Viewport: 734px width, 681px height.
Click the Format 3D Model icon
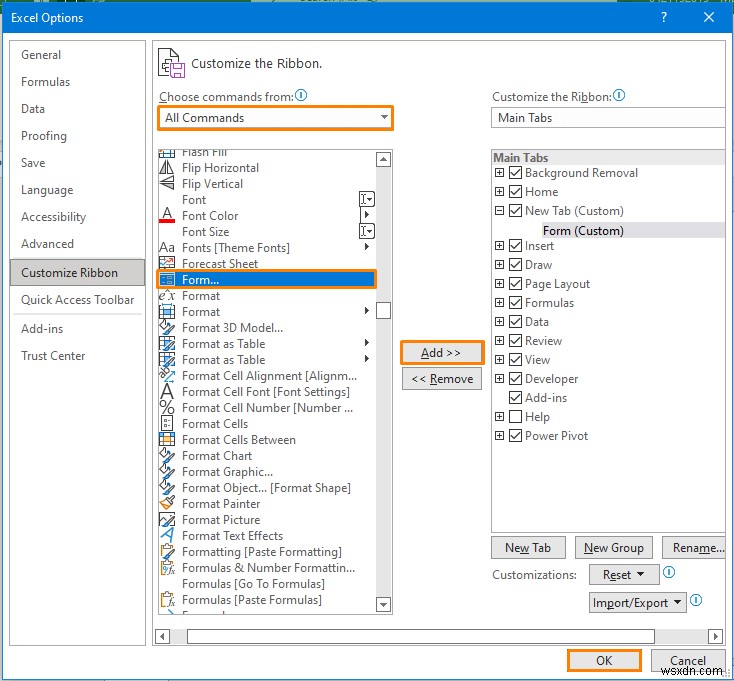167,327
